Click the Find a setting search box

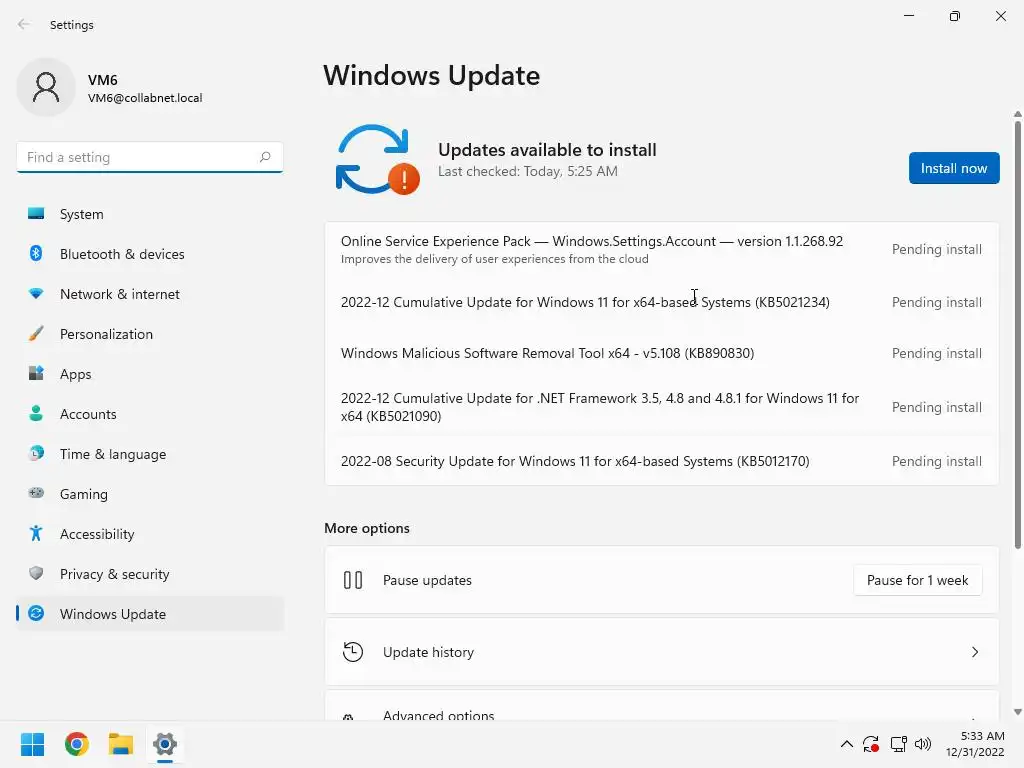[x=150, y=157]
